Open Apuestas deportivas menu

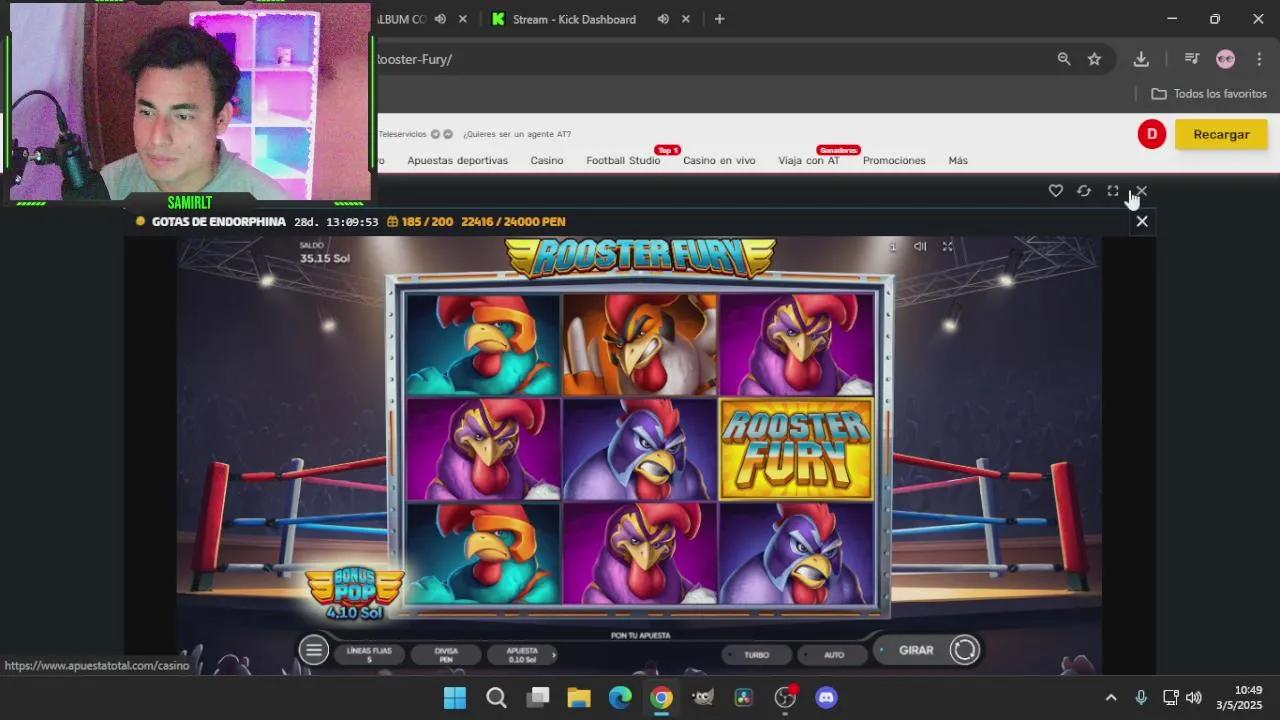point(457,160)
